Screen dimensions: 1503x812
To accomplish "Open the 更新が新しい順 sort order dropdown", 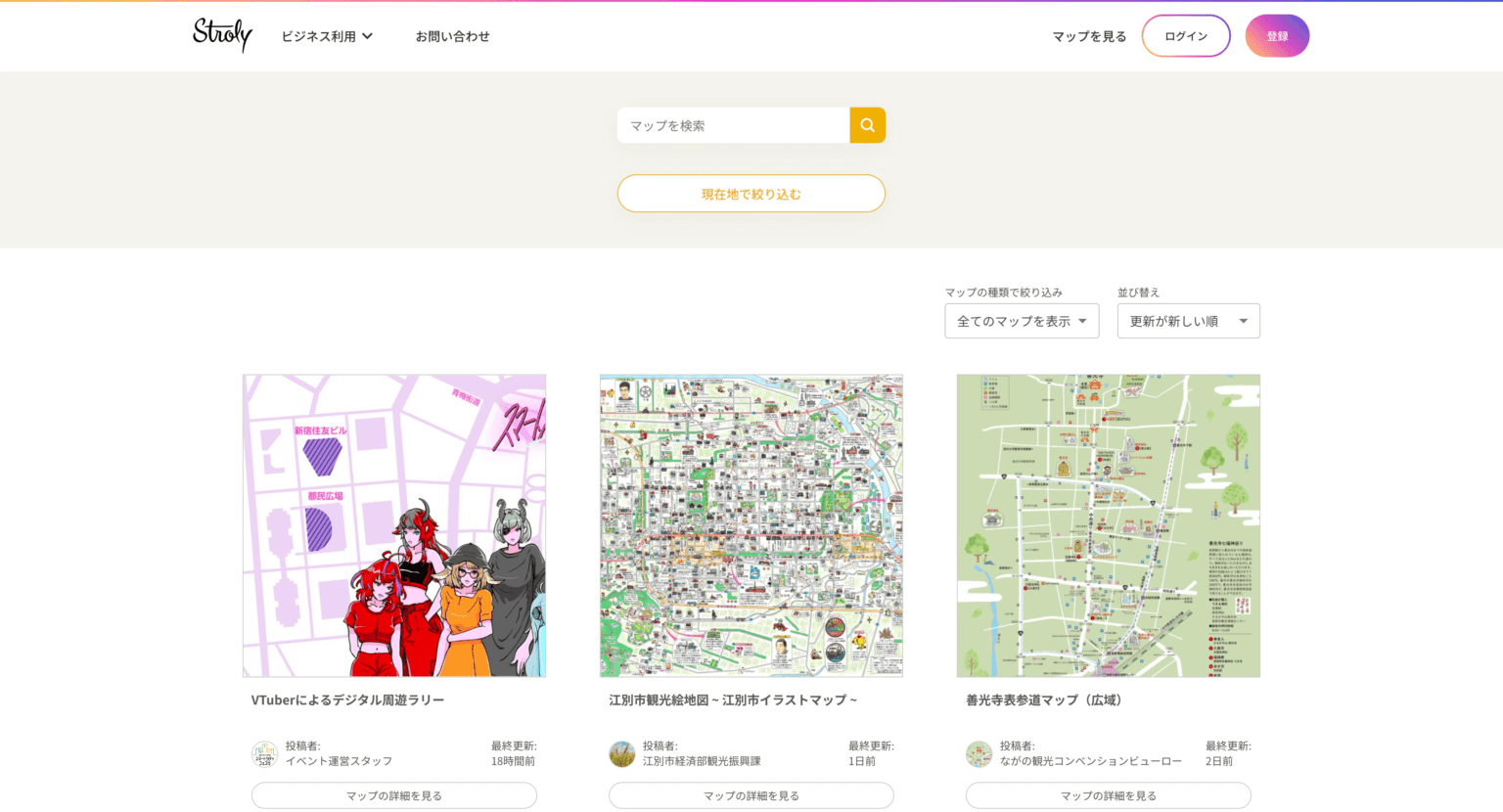I will pos(1188,320).
